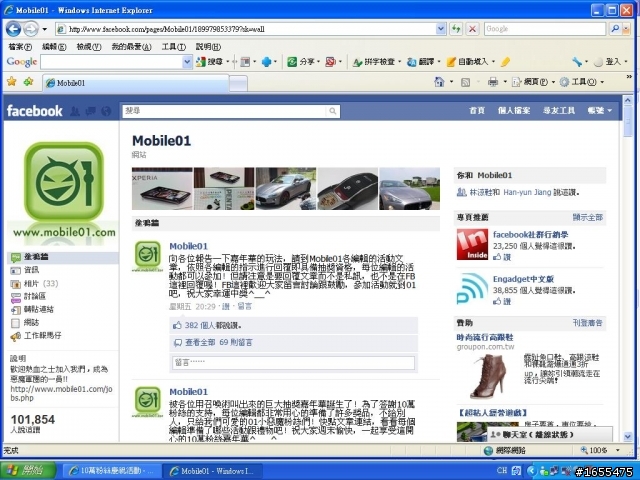Click the XPERIA phone photo thumbnail

[x=162, y=189]
